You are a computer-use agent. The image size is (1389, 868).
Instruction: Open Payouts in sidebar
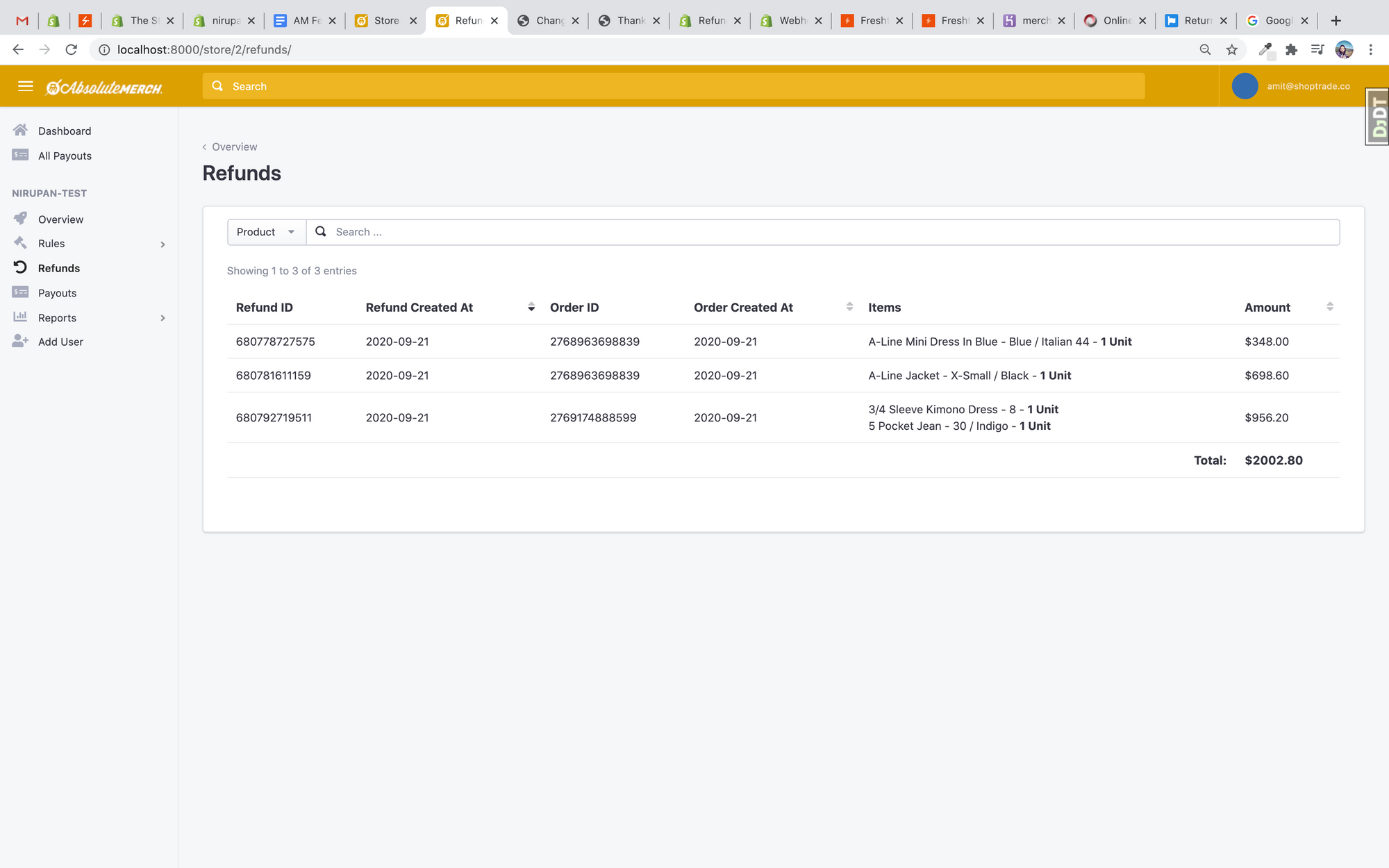[x=57, y=293]
